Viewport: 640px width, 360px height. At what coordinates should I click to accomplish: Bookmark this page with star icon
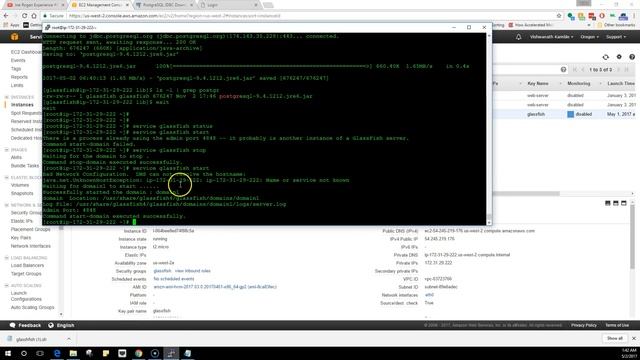tap(559, 16)
